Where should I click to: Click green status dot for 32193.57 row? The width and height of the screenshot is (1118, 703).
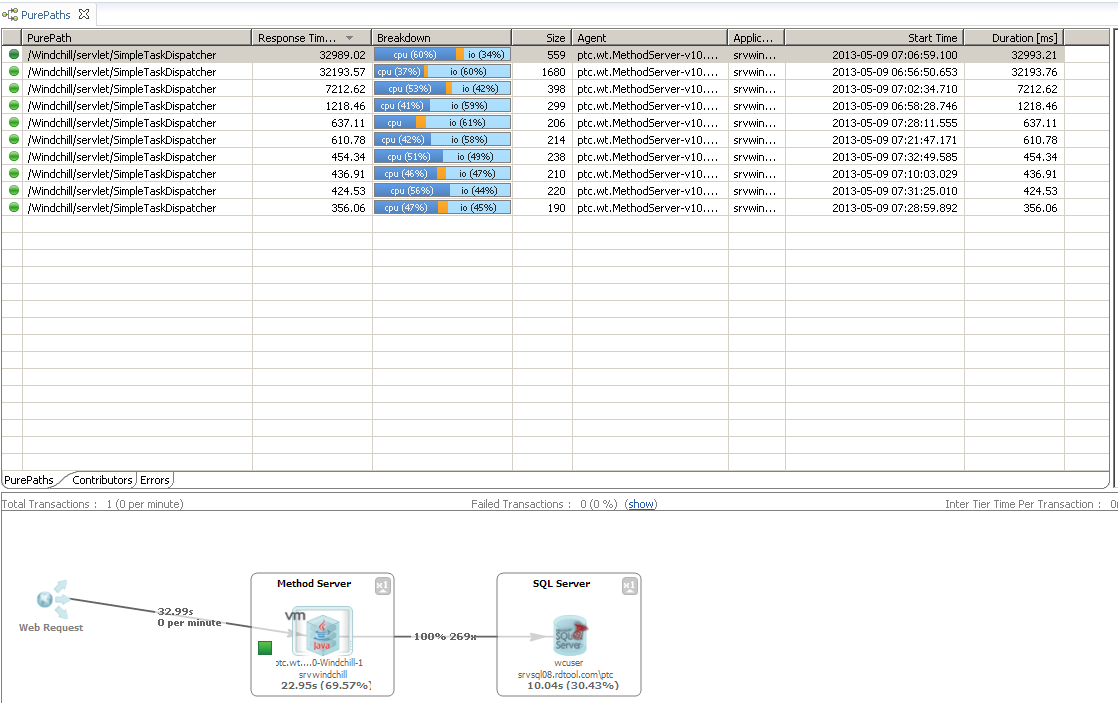(x=14, y=71)
